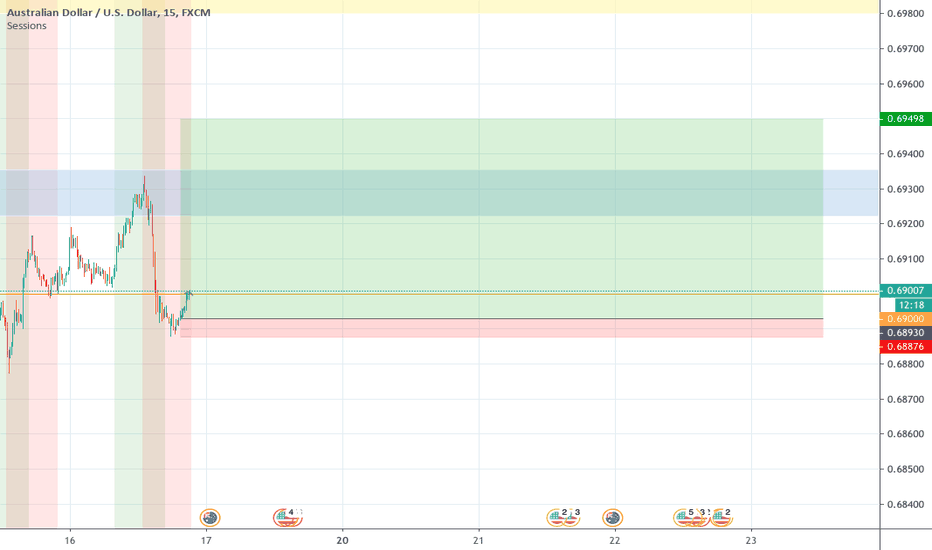Open the last US event icon marked 2, before date 23
Image resolution: width=932 pixels, height=550 pixels.
coord(721,518)
